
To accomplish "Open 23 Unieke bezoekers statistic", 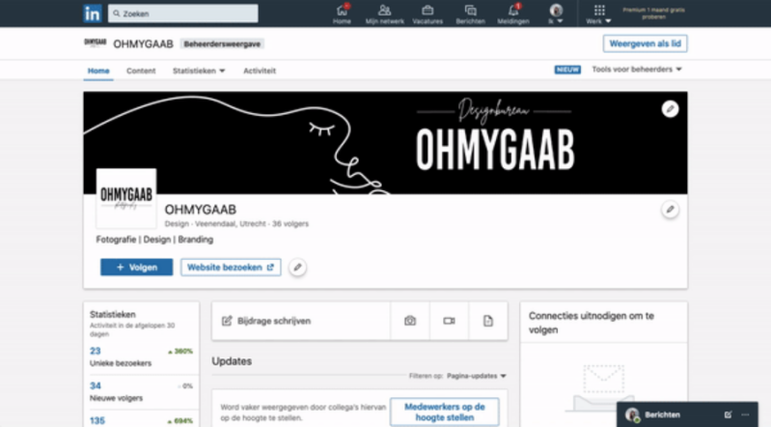I will click(x=141, y=357).
